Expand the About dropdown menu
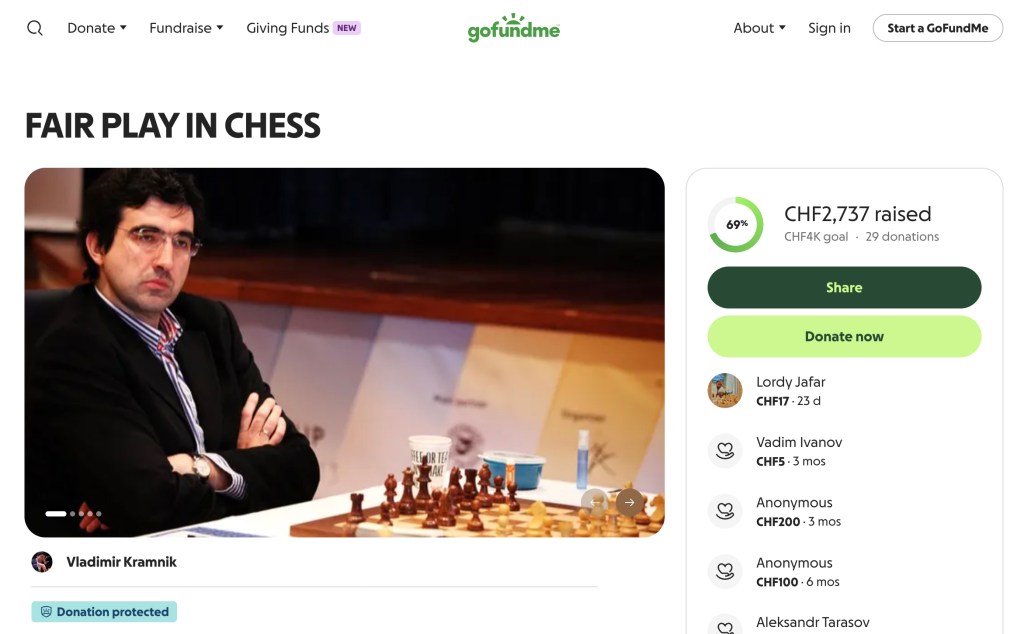The width and height of the screenshot is (1024, 634). click(x=759, y=28)
